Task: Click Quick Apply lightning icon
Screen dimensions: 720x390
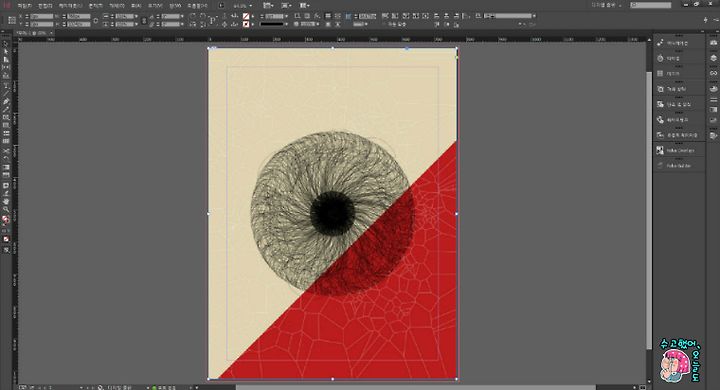Action: (705, 20)
